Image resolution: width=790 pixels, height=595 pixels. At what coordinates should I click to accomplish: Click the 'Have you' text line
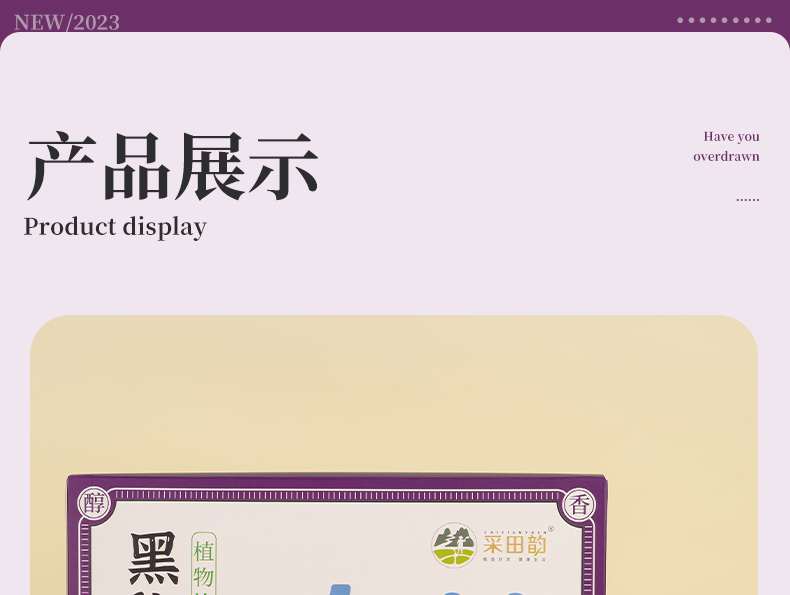731,137
